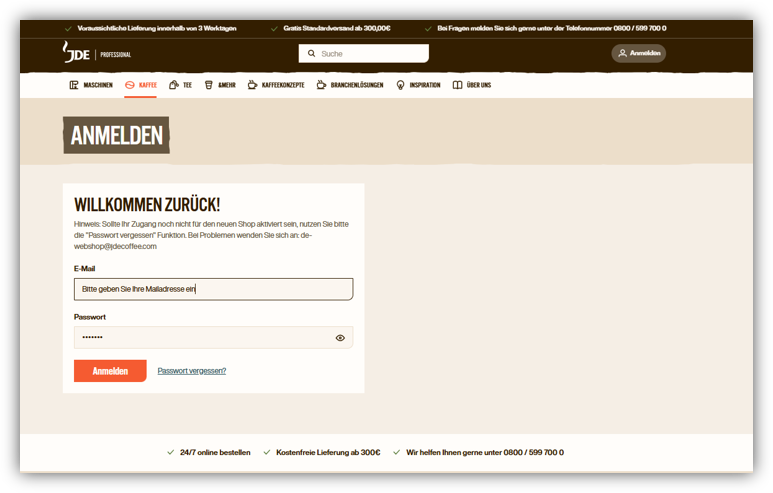Click the Passwort field label
This screenshot has width=773, height=493.
pyautogui.click(x=90, y=317)
